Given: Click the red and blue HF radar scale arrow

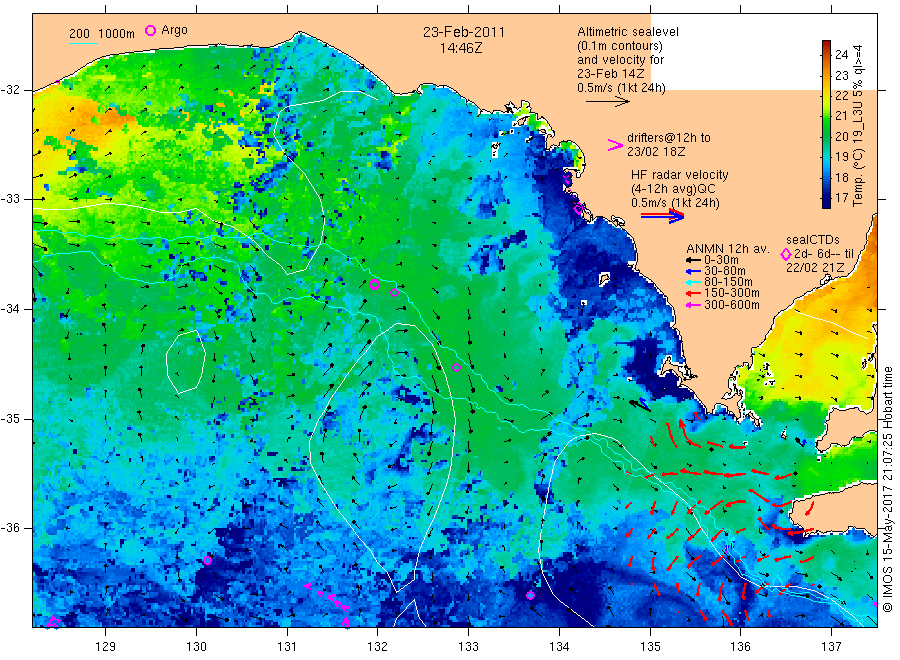Looking at the screenshot, I should coord(662,216).
